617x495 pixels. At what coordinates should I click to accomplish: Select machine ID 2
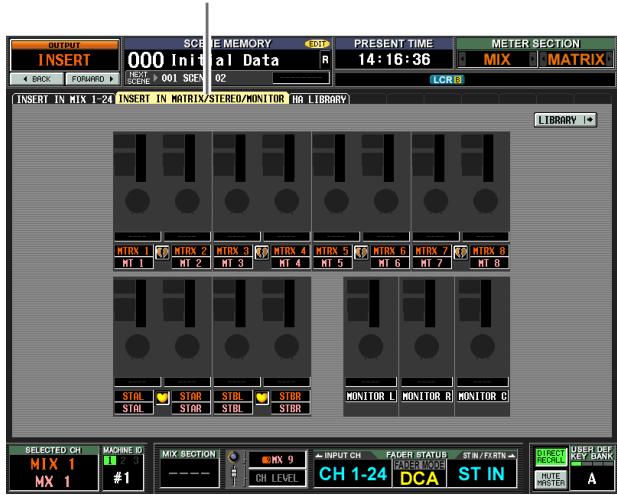click(x=123, y=461)
